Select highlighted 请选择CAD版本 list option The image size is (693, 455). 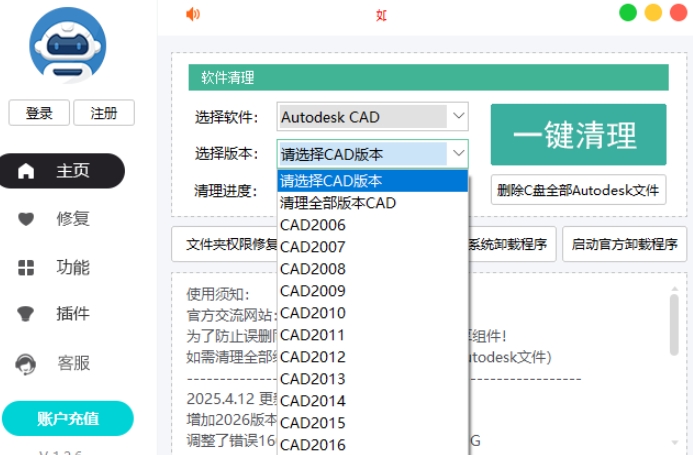pyautogui.click(x=373, y=181)
